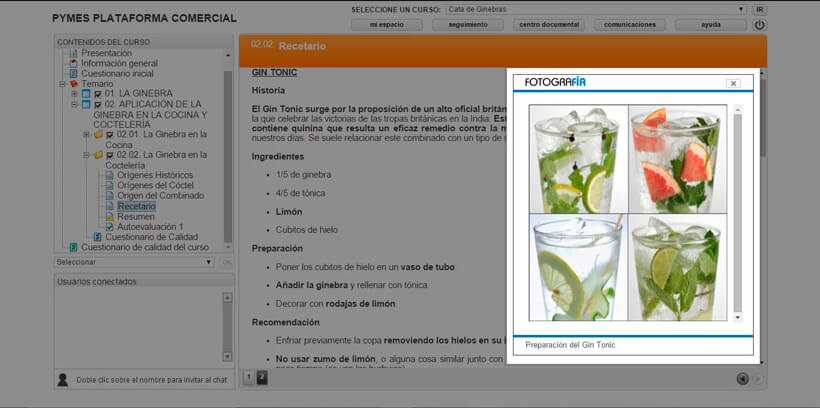Click the green check icon of Autoevaluación 1

coord(109,226)
